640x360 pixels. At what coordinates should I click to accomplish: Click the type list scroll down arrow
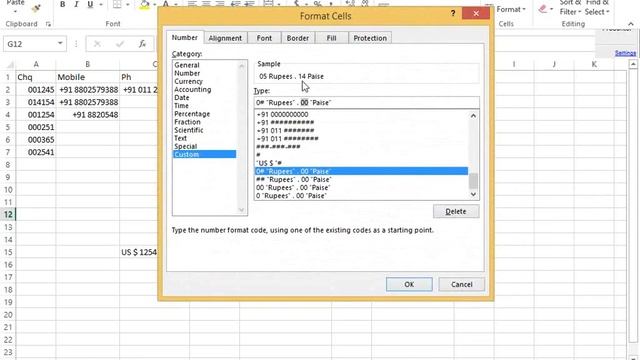pos(473,195)
